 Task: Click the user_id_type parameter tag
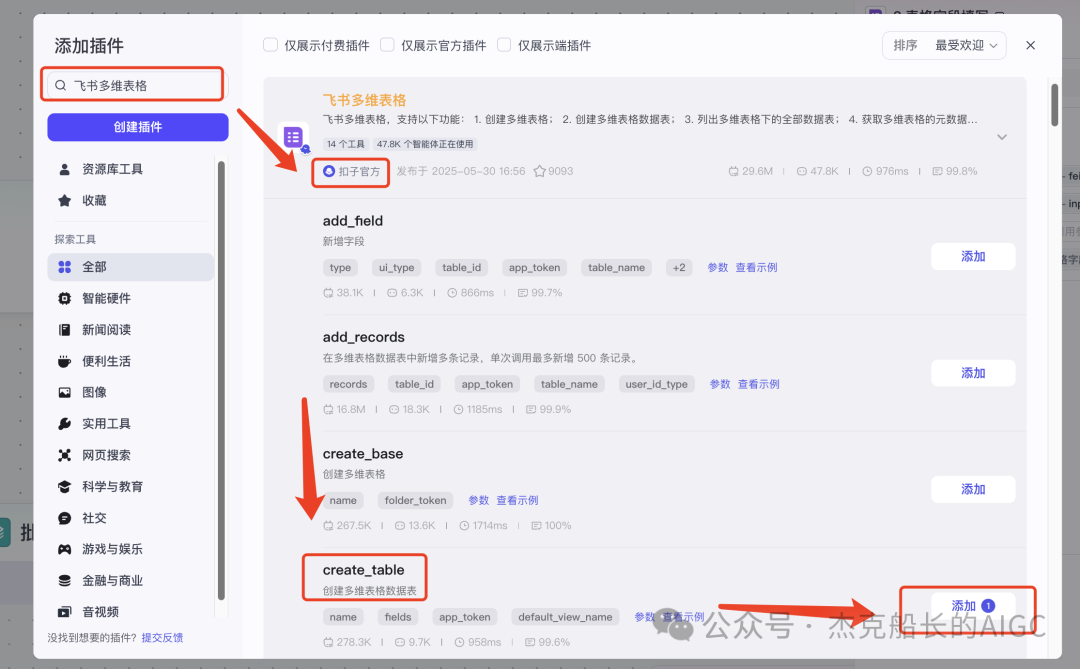coord(656,384)
